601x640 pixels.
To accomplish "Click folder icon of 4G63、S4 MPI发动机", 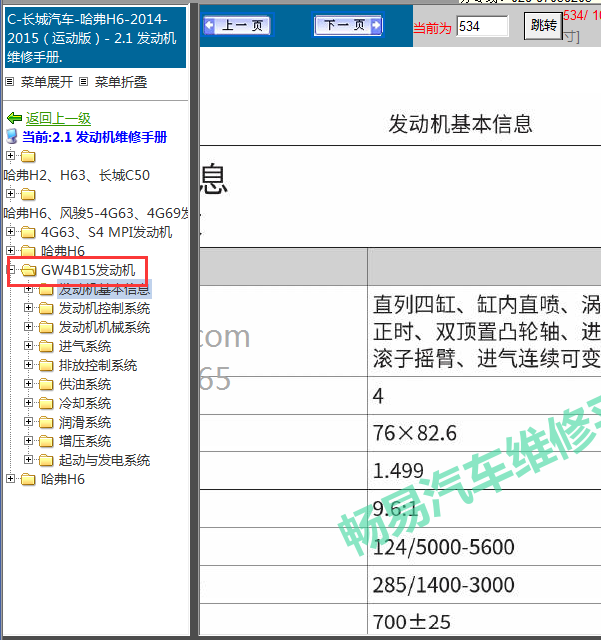I will coord(28,232).
